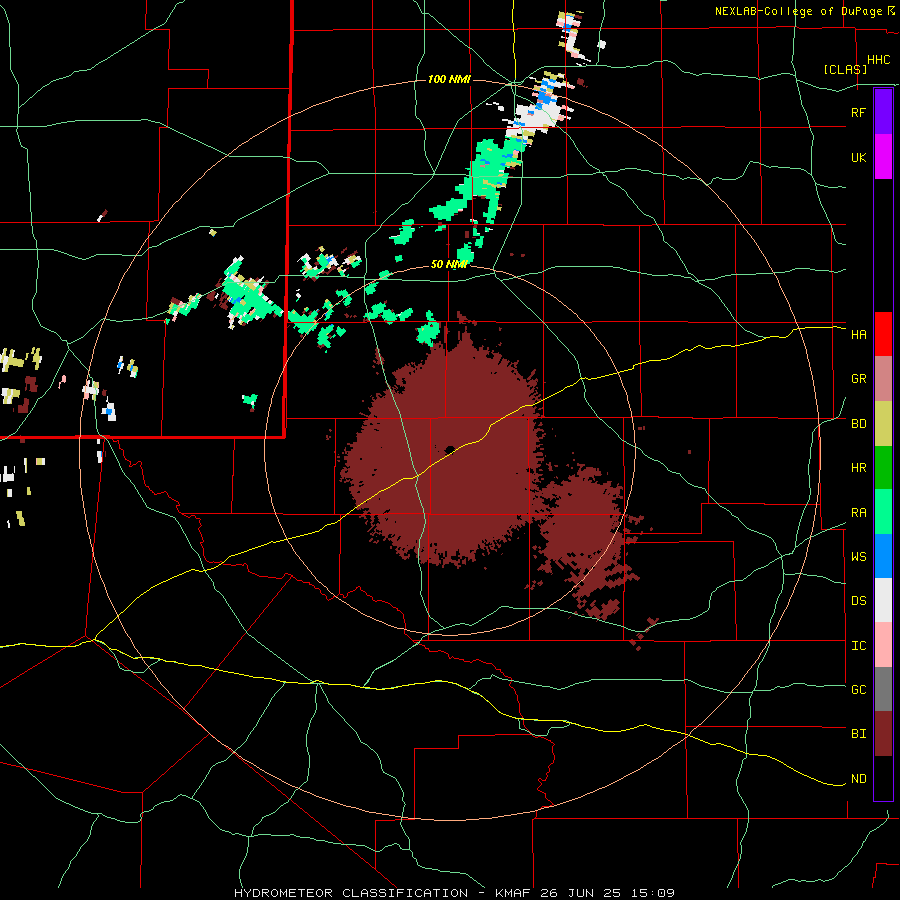900x900 pixels.
Task: Click the "IC" legend label
Action: click(858, 646)
